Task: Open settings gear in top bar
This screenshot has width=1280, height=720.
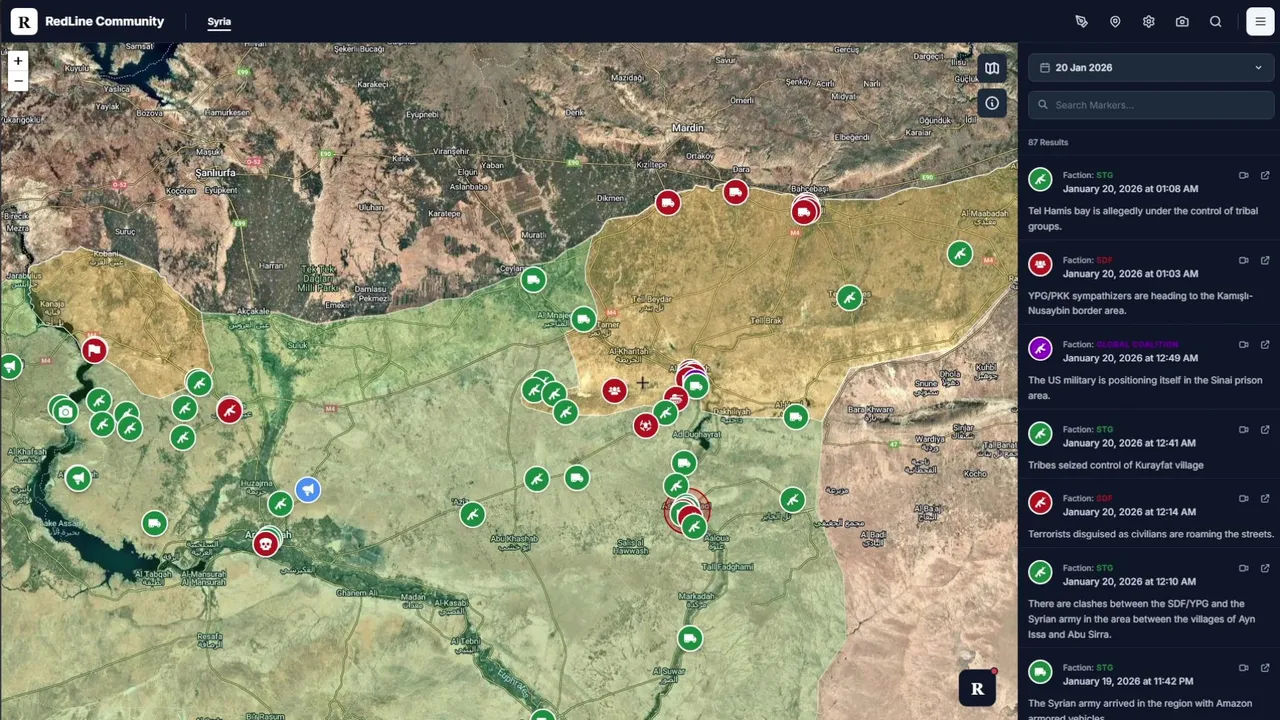Action: (1148, 21)
